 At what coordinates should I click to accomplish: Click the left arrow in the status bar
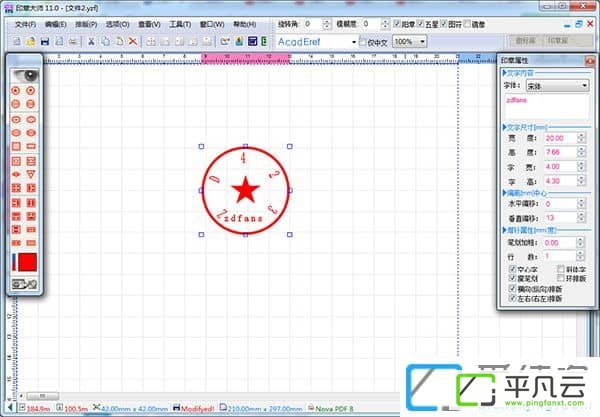pyautogui.click(x=10, y=408)
